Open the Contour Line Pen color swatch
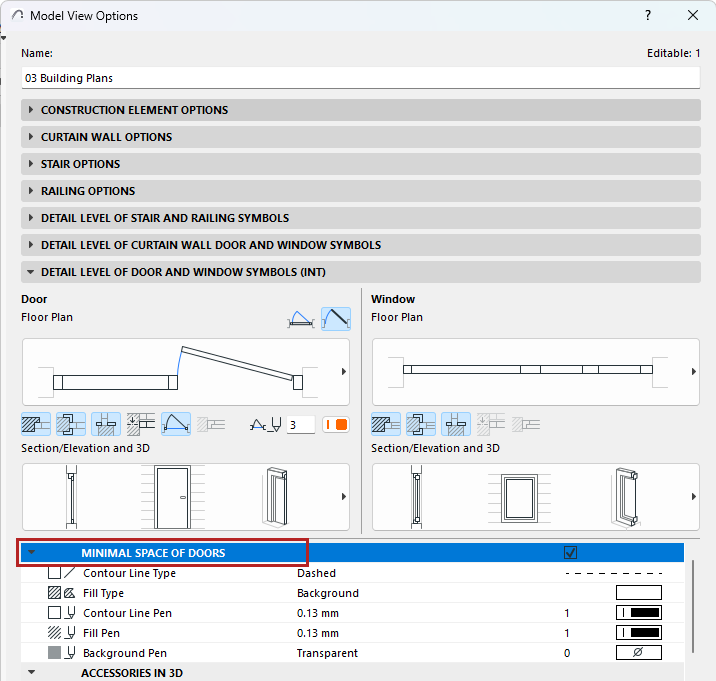 639,613
